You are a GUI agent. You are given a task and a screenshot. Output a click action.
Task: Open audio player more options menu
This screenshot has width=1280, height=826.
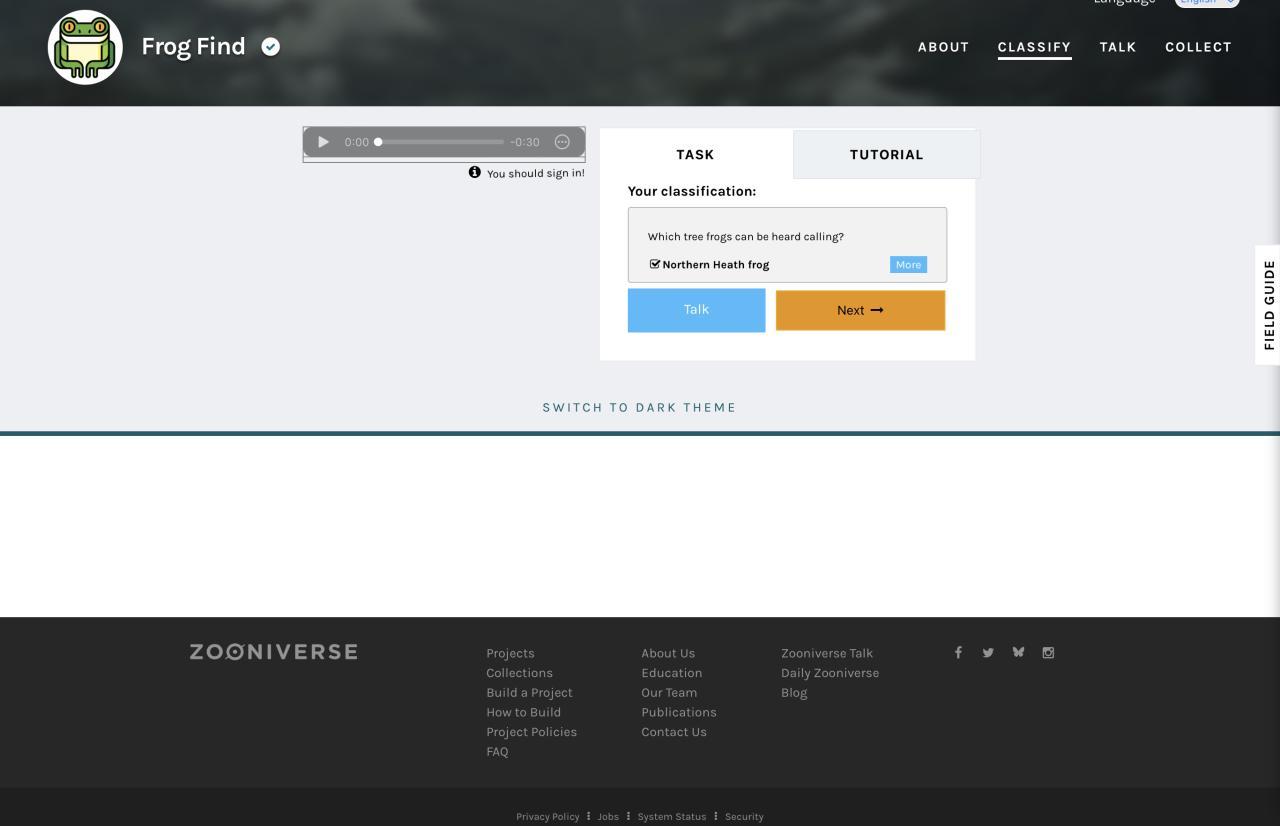click(562, 142)
